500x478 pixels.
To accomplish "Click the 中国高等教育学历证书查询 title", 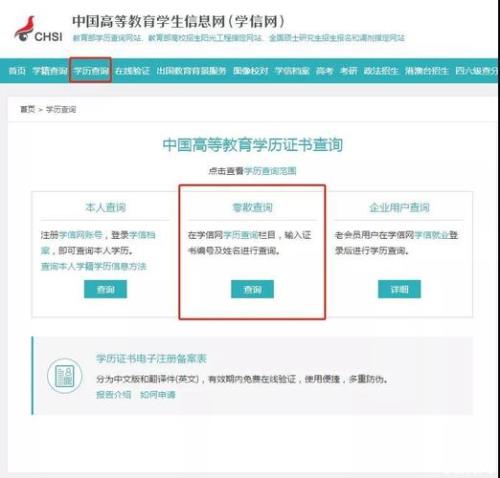I will pyautogui.click(x=253, y=145).
